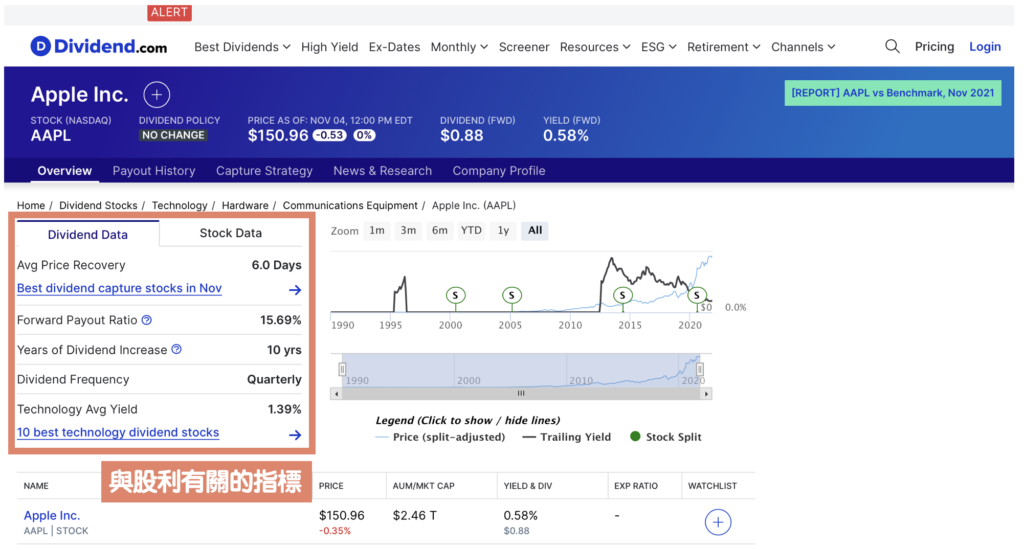The width and height of the screenshot is (1024, 550).
Task: Click the Dividend.com logo
Action: pos(99,46)
